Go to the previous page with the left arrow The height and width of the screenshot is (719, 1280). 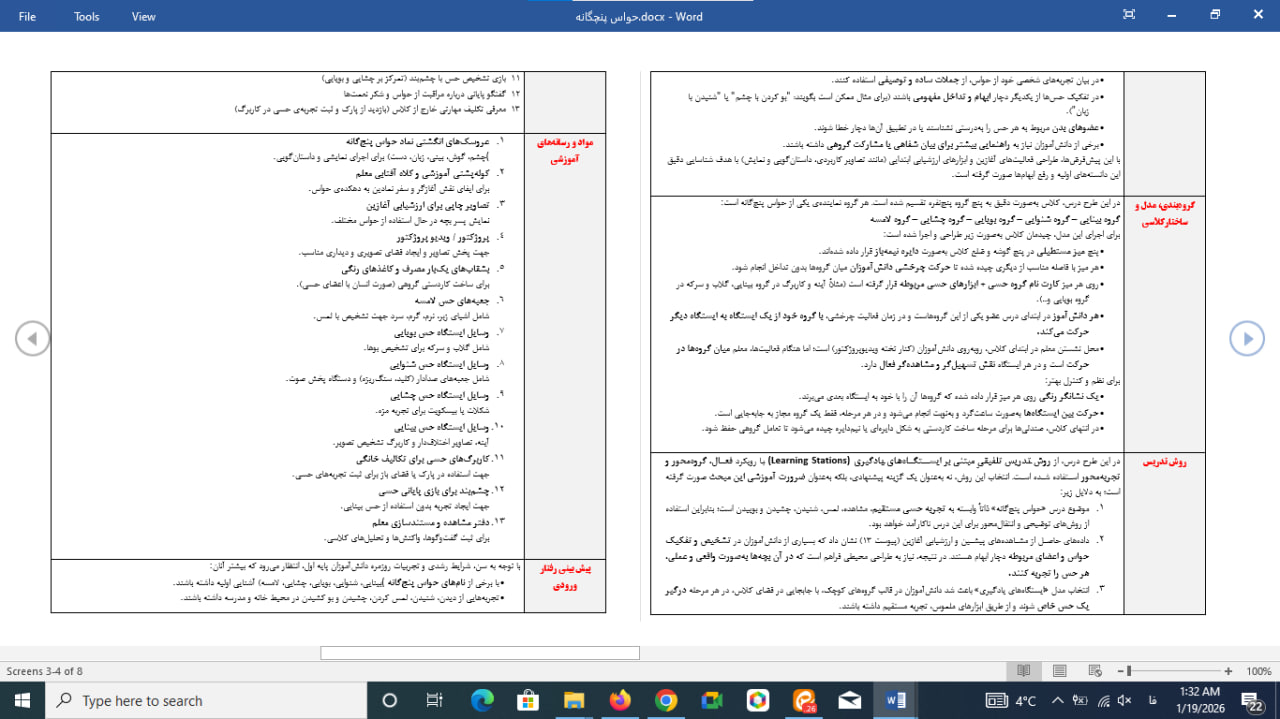(x=32, y=339)
